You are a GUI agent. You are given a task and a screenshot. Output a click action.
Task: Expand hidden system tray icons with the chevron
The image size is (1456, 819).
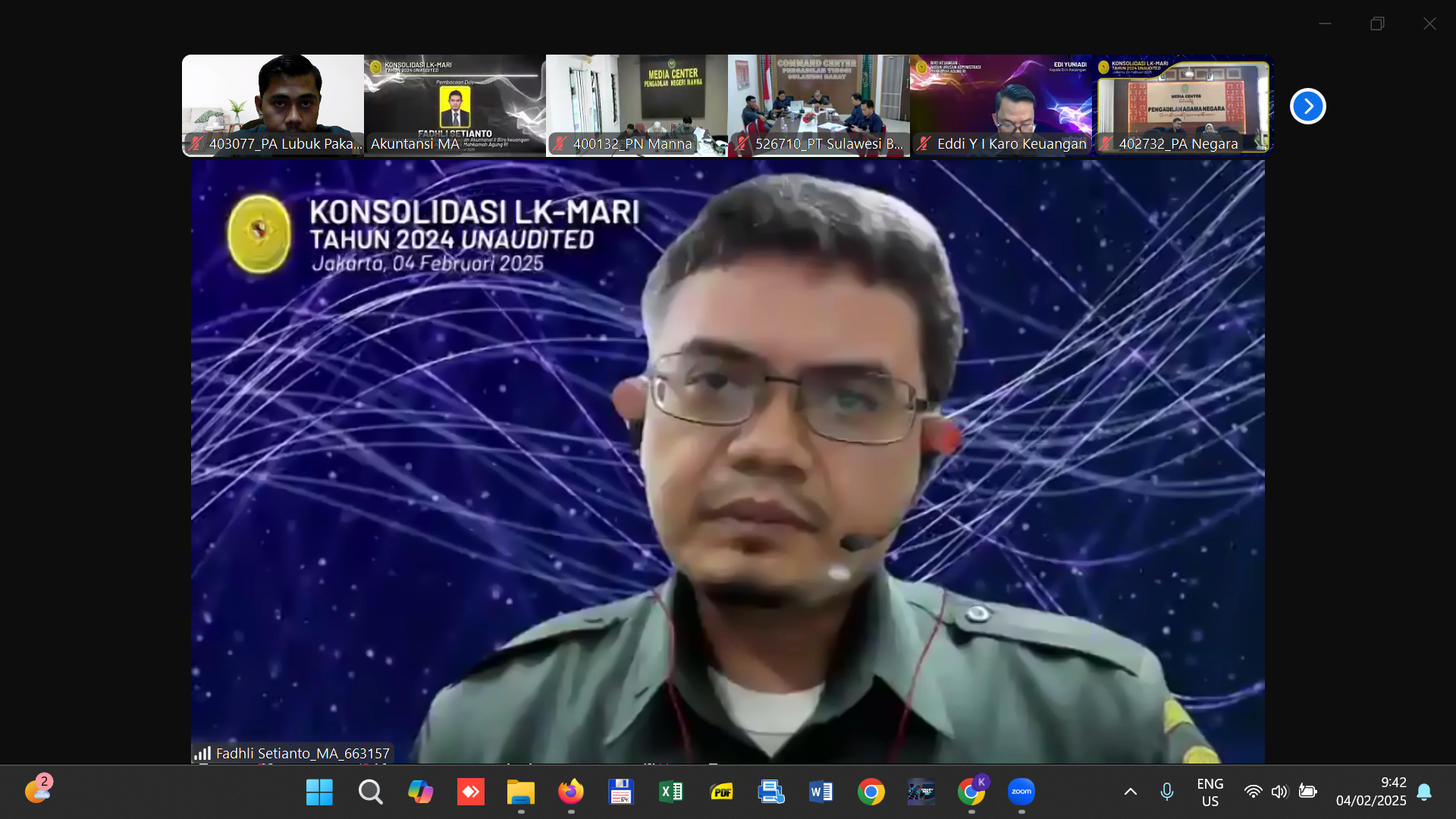pyautogui.click(x=1131, y=792)
